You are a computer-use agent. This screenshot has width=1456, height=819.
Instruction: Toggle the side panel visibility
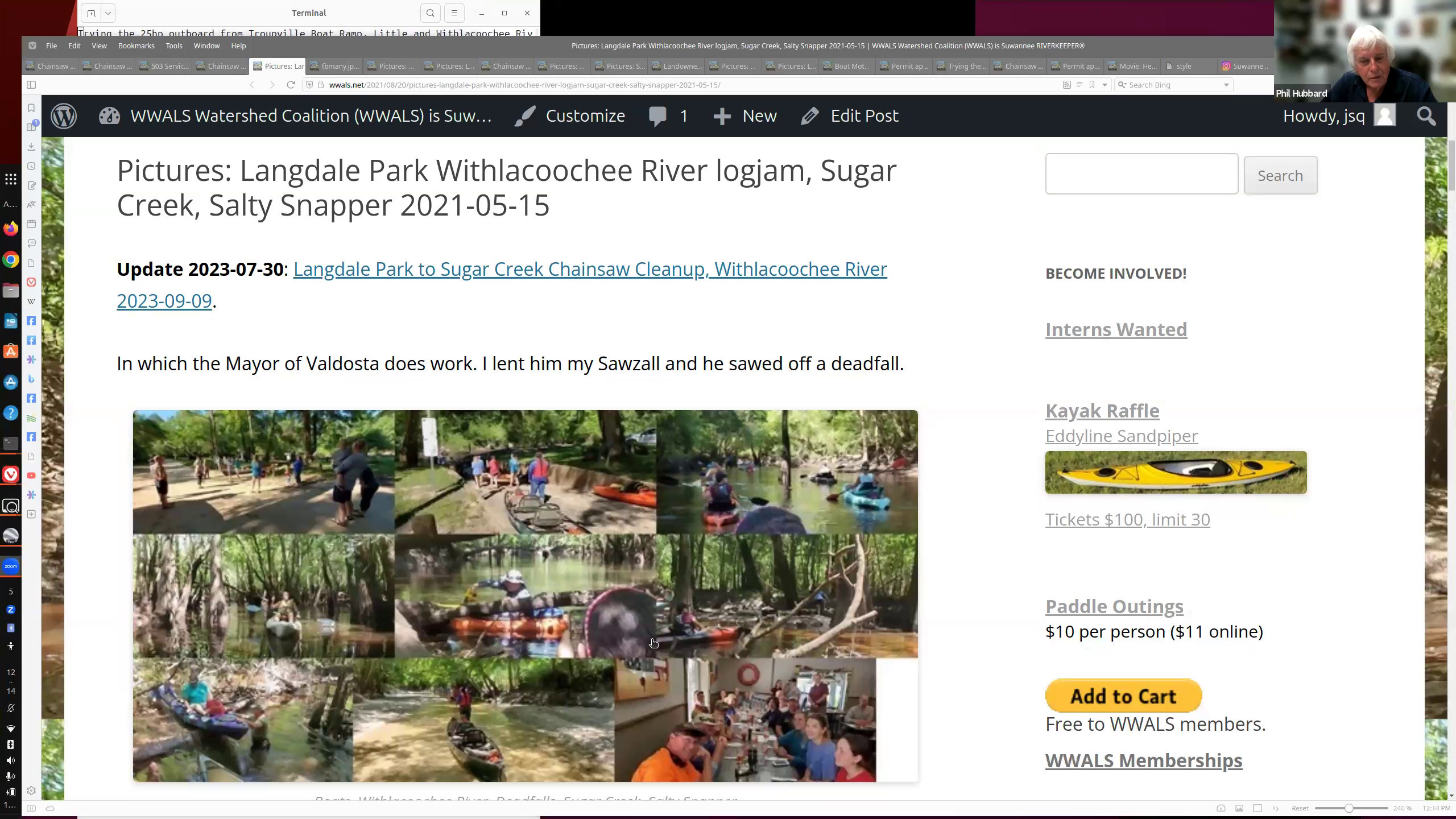pos(31,85)
